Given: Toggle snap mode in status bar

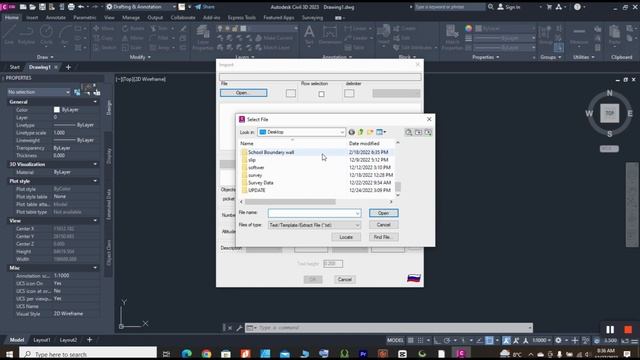Looking at the screenshot, I should 420,340.
